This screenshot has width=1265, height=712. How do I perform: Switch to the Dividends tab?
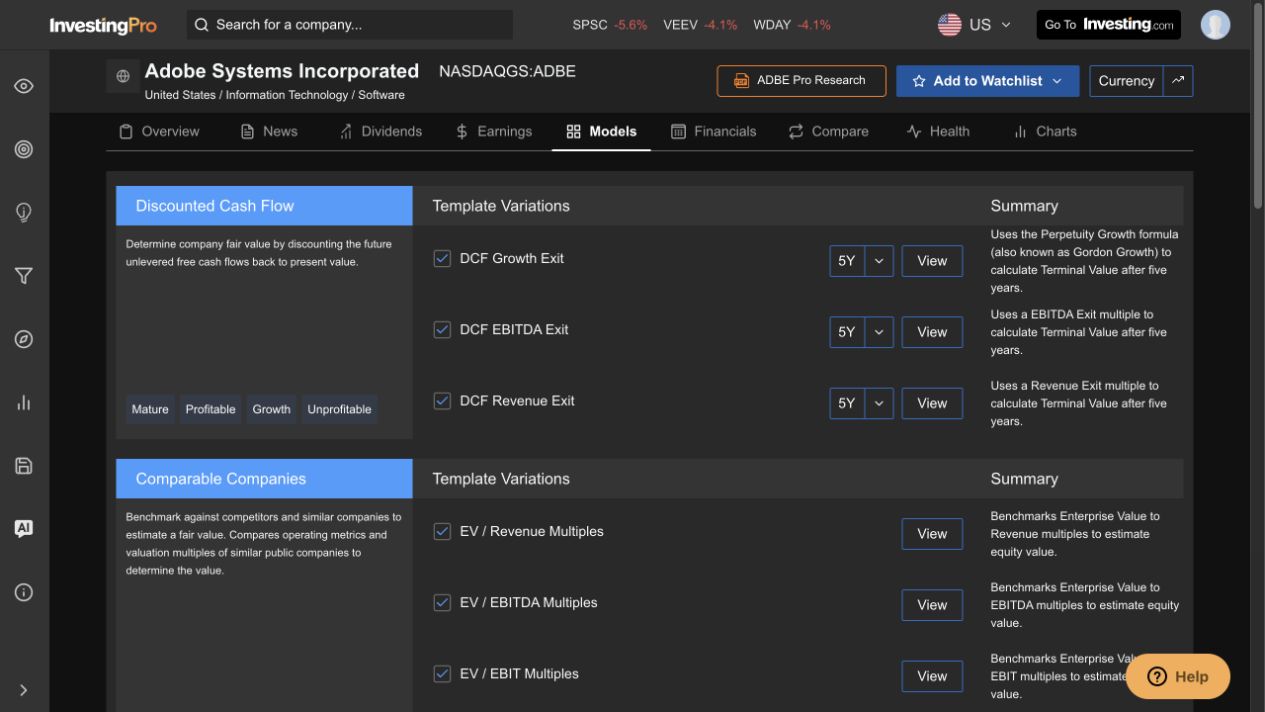[380, 131]
